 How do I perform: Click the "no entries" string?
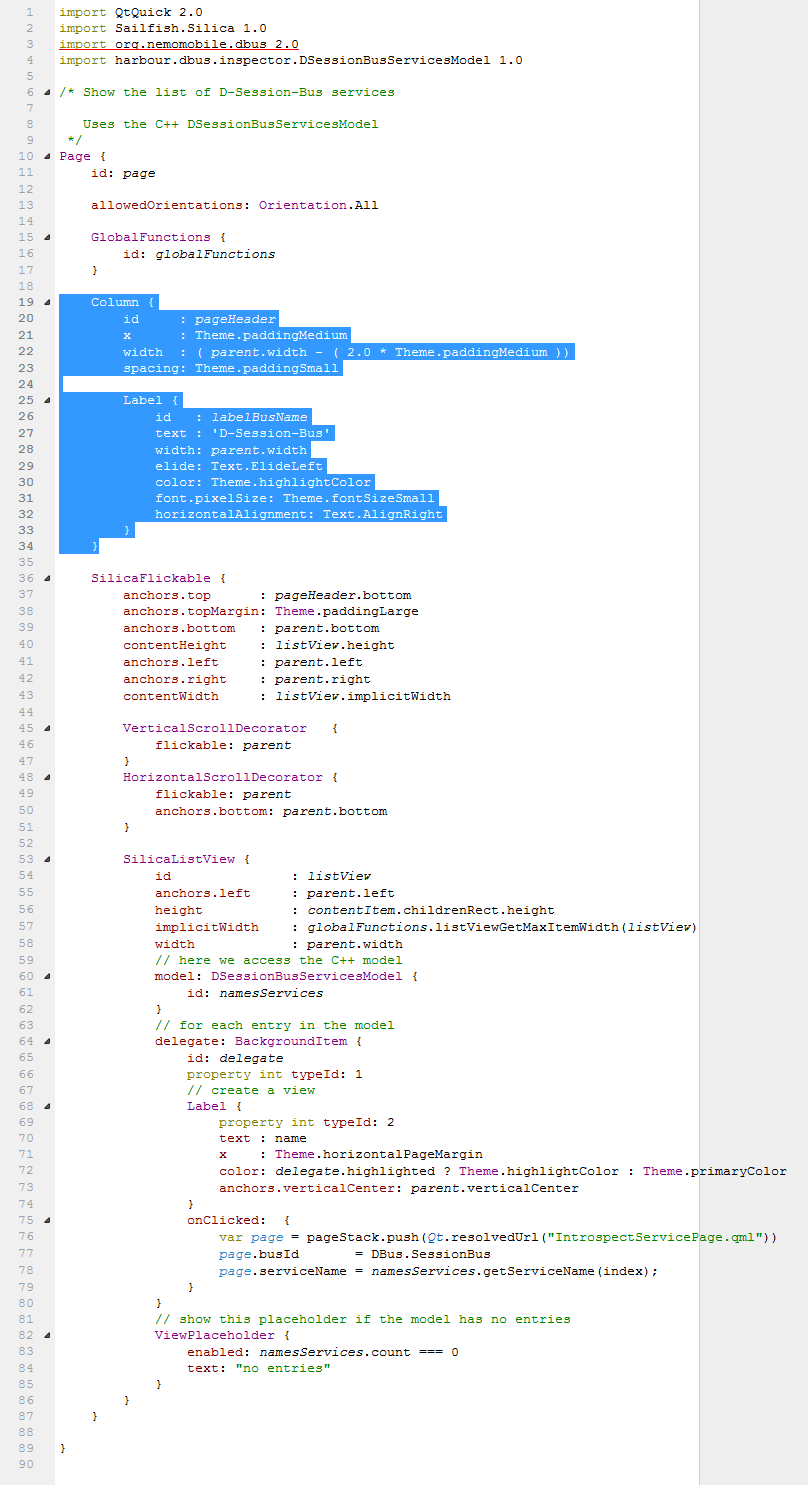pyautogui.click(x=283, y=1368)
